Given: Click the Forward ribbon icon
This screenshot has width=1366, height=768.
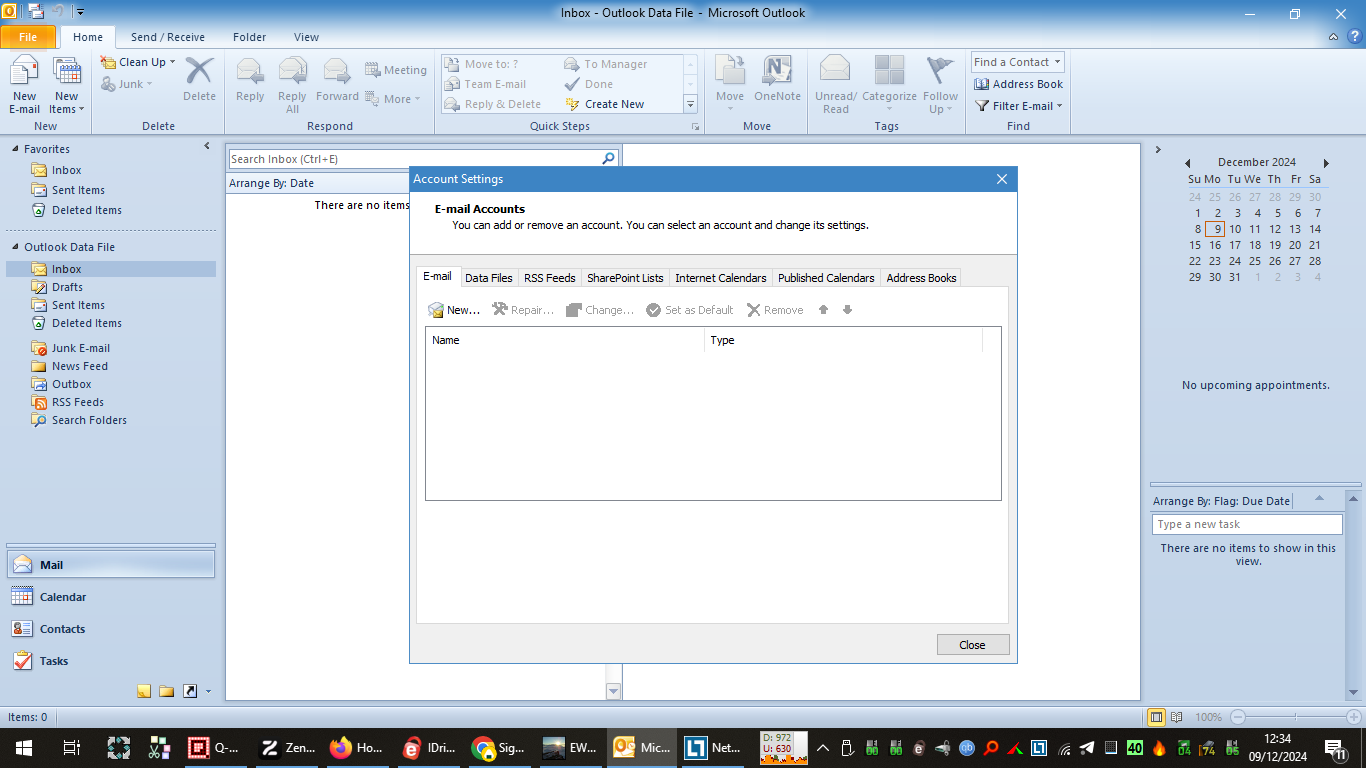Looking at the screenshot, I should pos(337,79).
